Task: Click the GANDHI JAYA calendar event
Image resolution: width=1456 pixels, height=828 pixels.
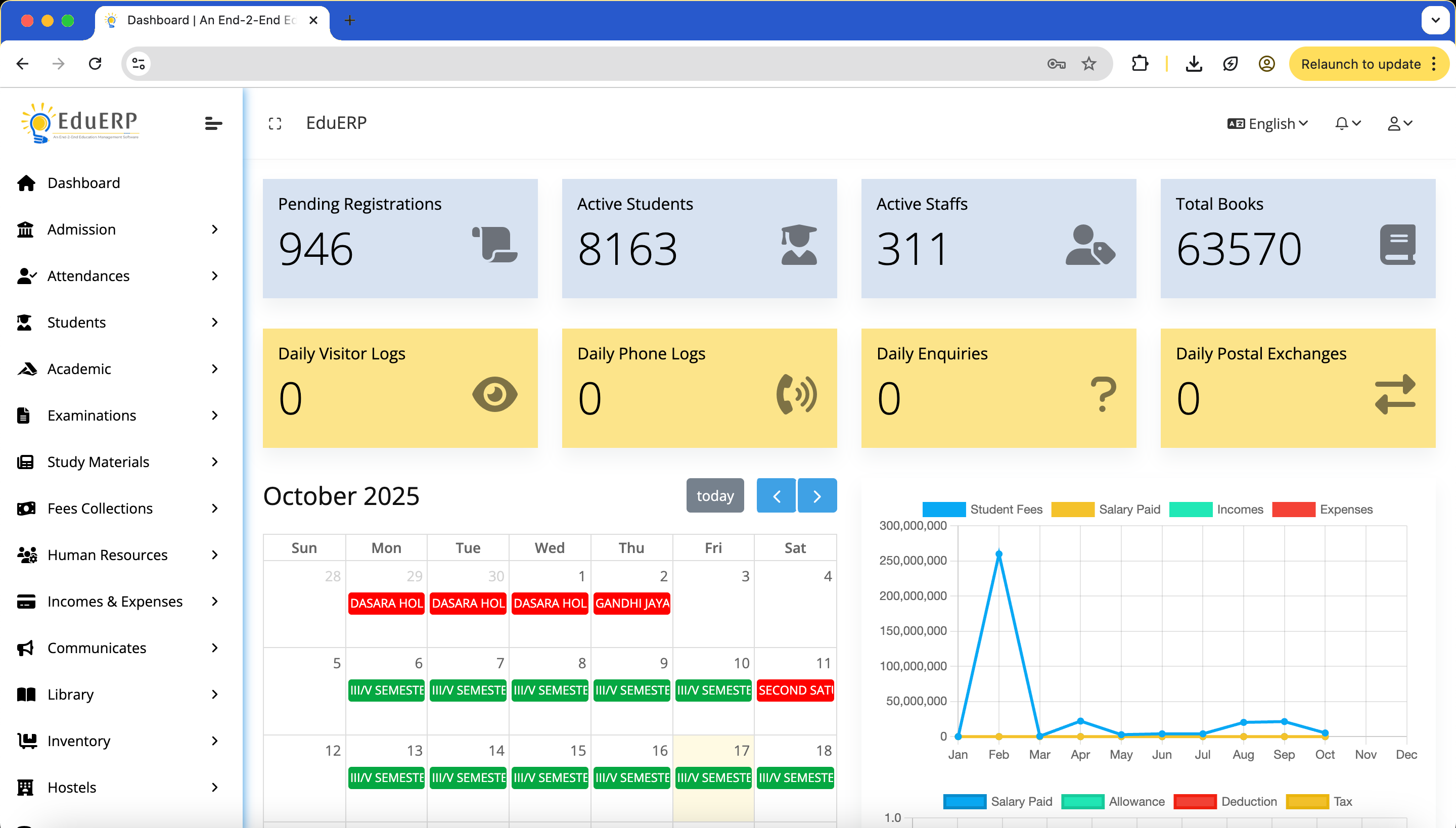Action: (632, 603)
